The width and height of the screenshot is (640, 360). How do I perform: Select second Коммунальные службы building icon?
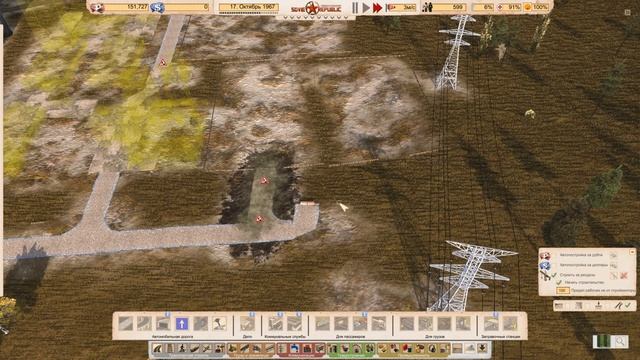294,324
